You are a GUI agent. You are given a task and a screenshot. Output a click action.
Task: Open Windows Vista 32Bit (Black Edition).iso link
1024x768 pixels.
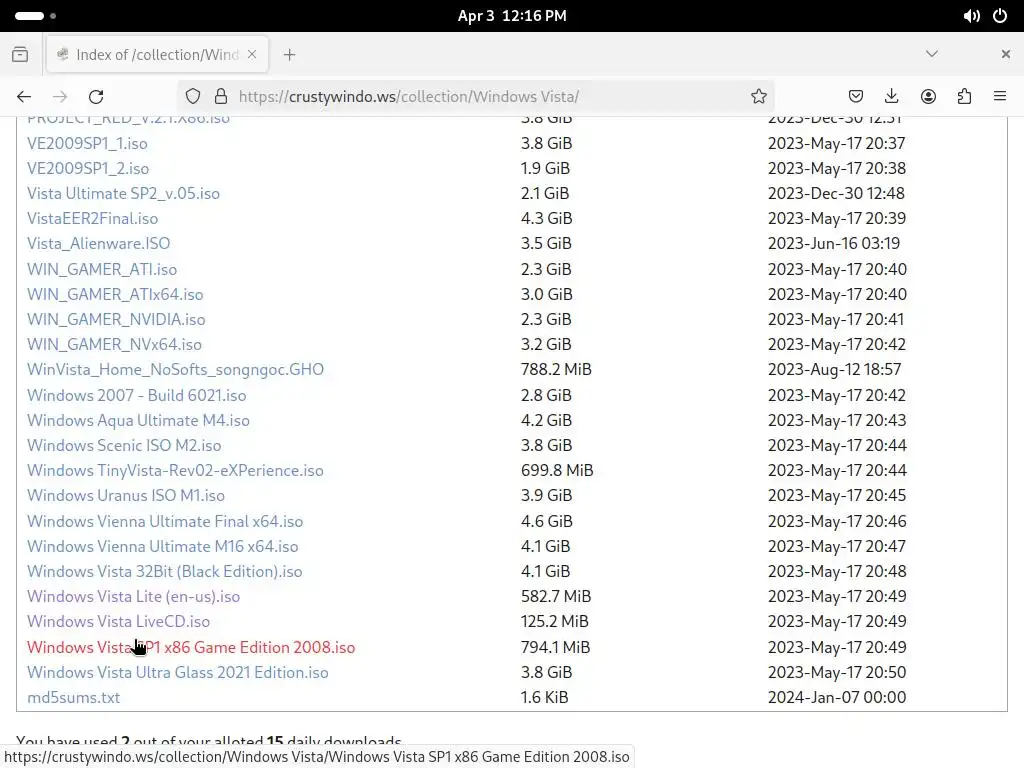pyautogui.click(x=165, y=571)
